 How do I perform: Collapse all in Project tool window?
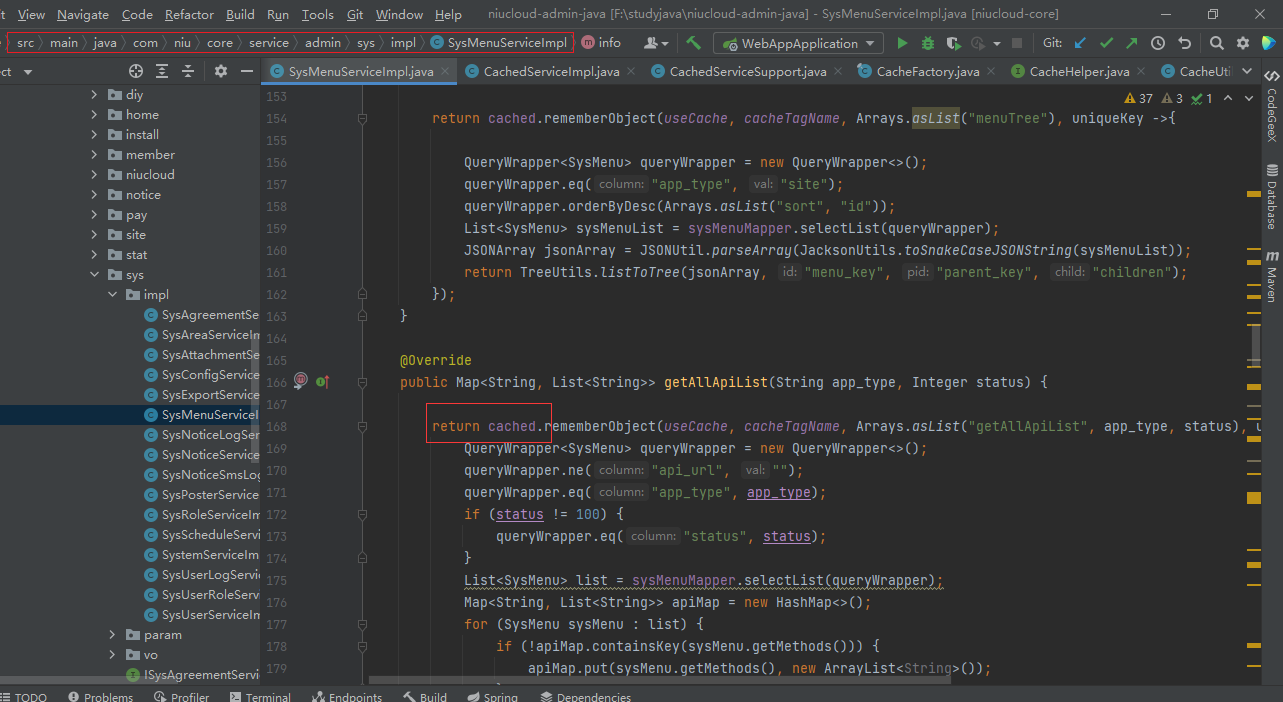(188, 72)
